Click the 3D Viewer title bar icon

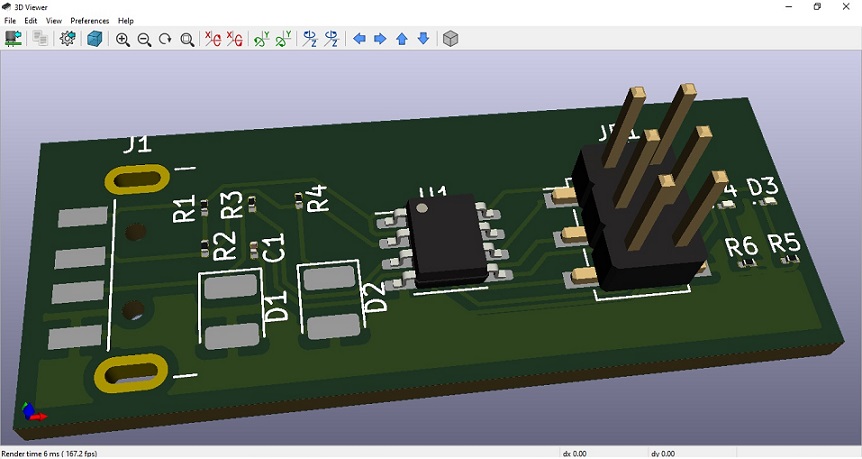point(7,7)
